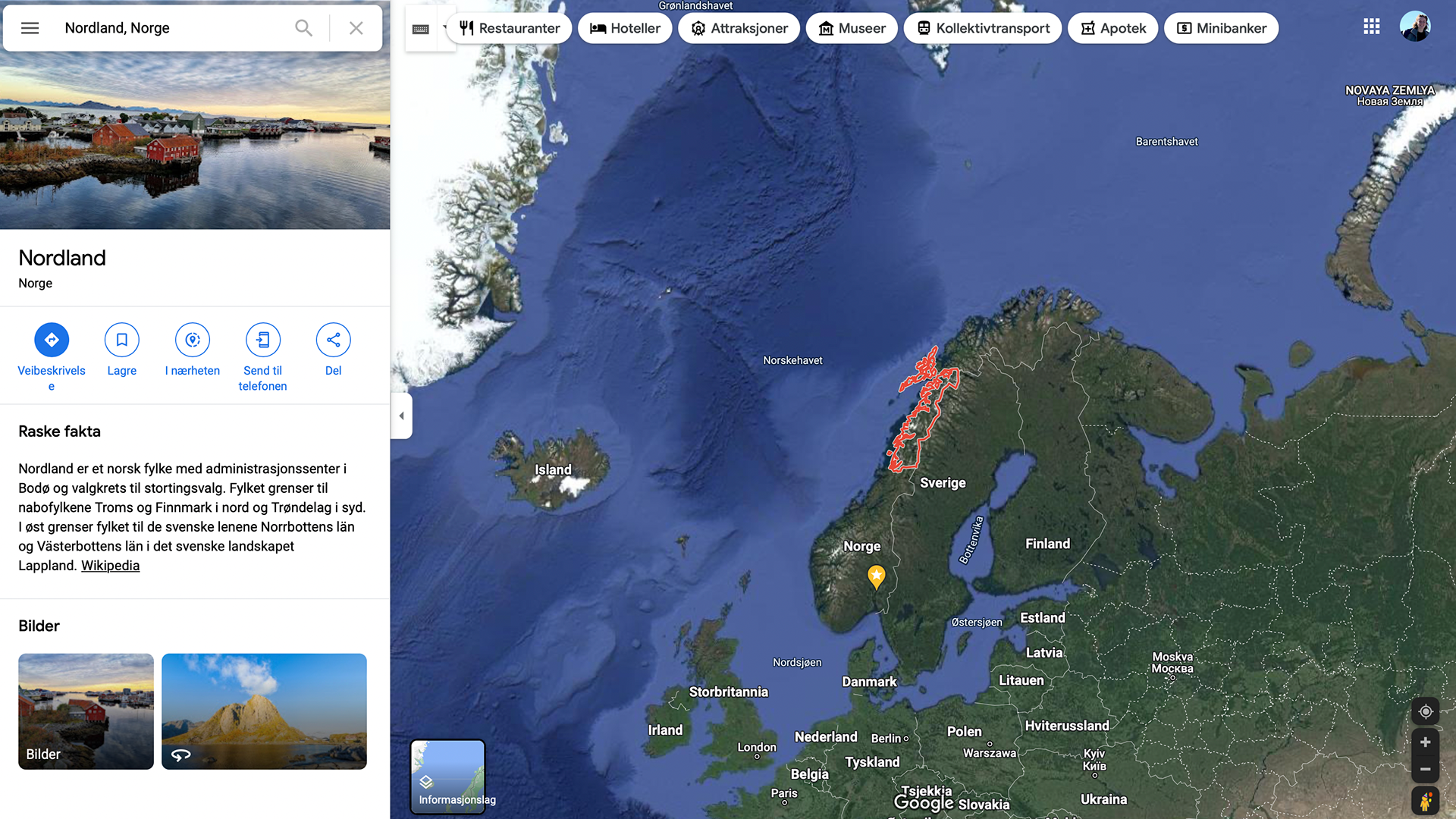The height and width of the screenshot is (819, 1456).
Task: Open the Bilder photo thumbnail
Action: pyautogui.click(x=86, y=711)
